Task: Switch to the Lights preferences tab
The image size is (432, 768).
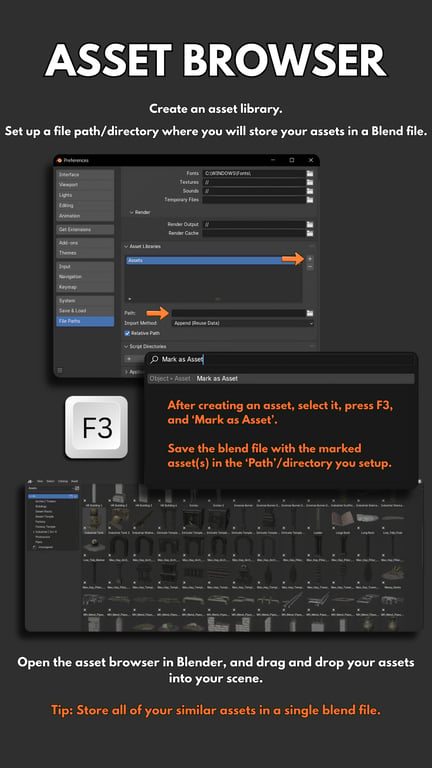Action: [85, 195]
